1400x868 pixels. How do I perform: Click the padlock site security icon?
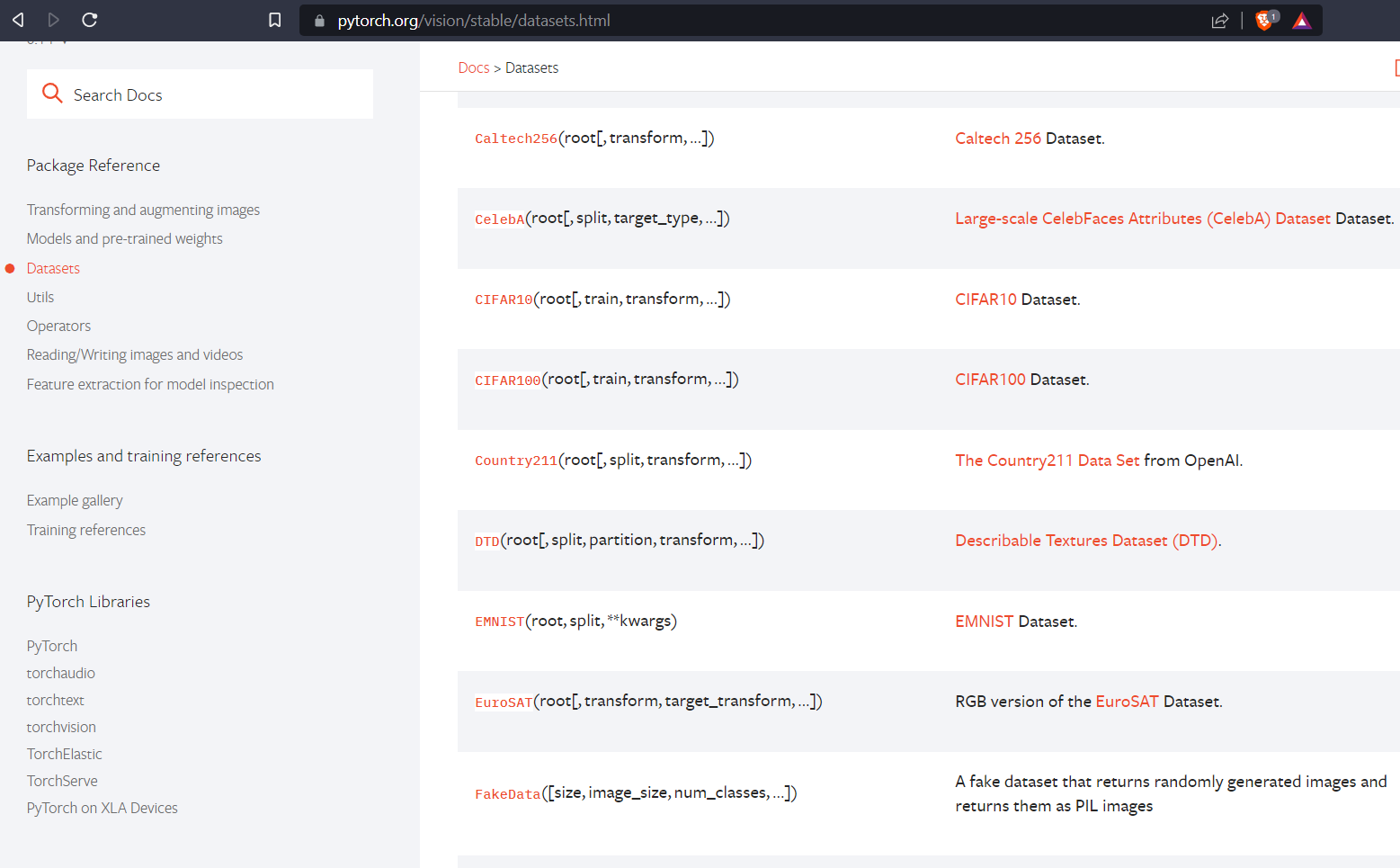318,19
